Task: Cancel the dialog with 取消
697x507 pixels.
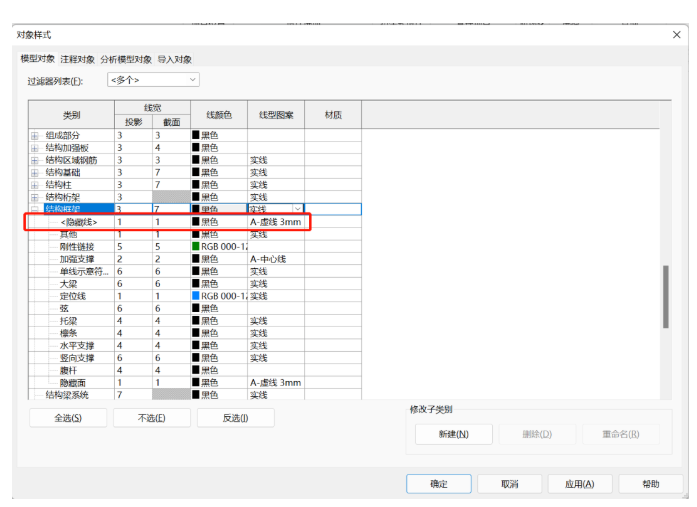Action: 510,484
